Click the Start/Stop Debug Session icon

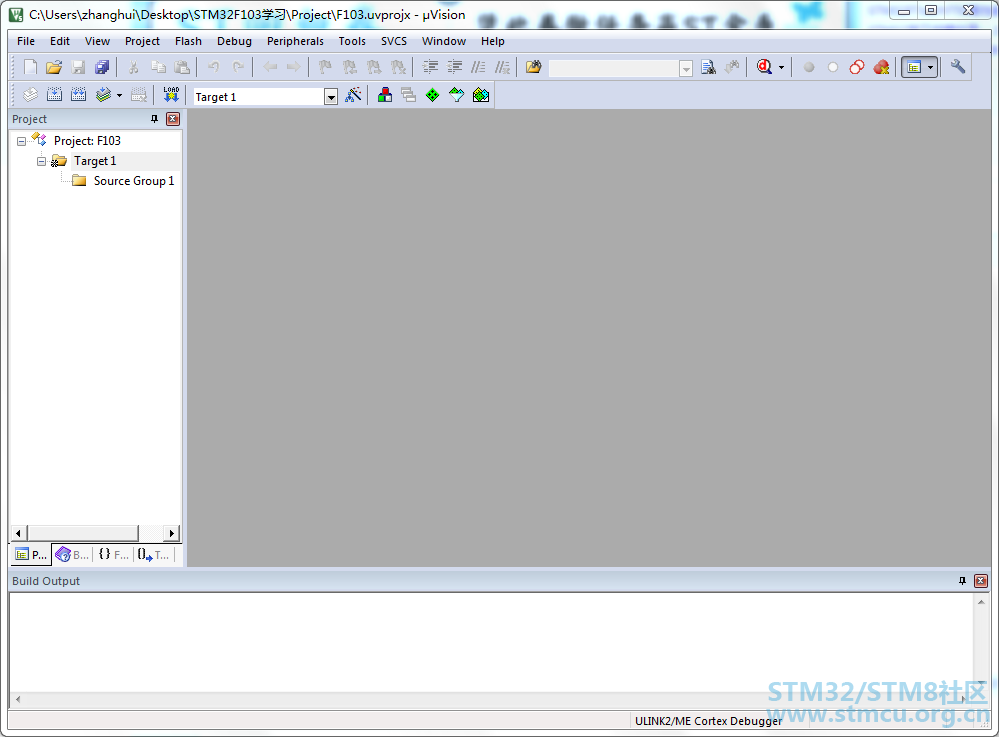(x=766, y=67)
